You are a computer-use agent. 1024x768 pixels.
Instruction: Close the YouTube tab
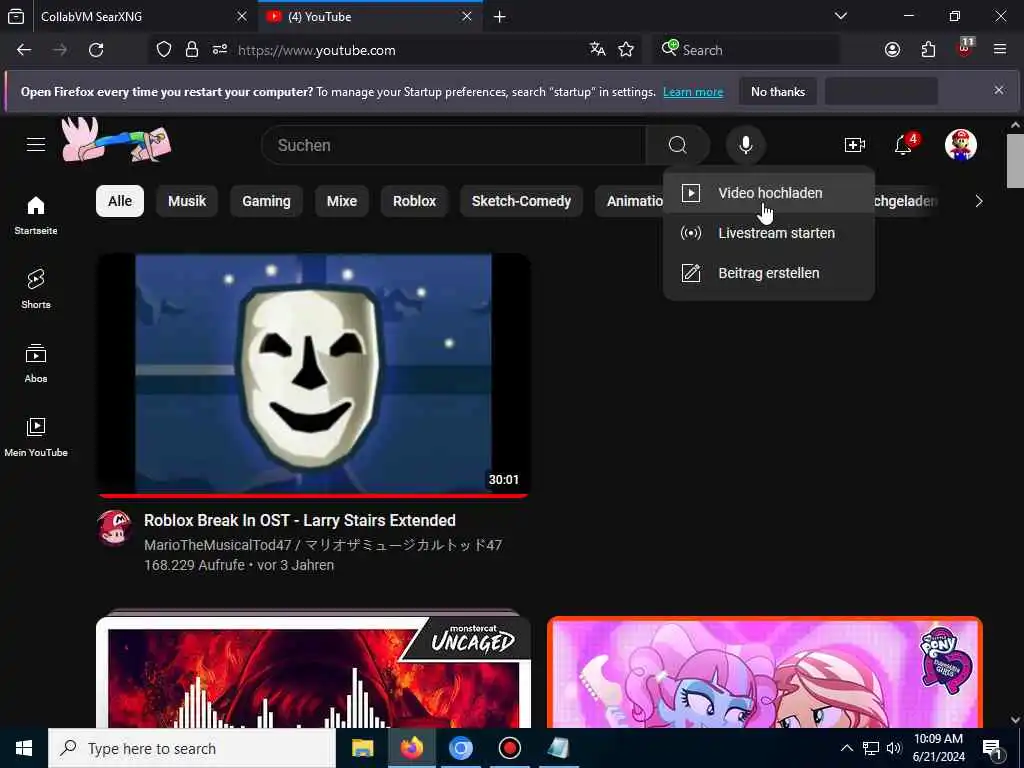tap(466, 16)
